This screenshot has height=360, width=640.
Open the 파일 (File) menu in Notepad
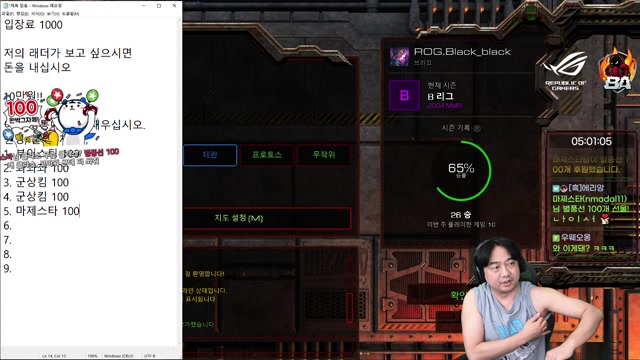click(x=8, y=13)
